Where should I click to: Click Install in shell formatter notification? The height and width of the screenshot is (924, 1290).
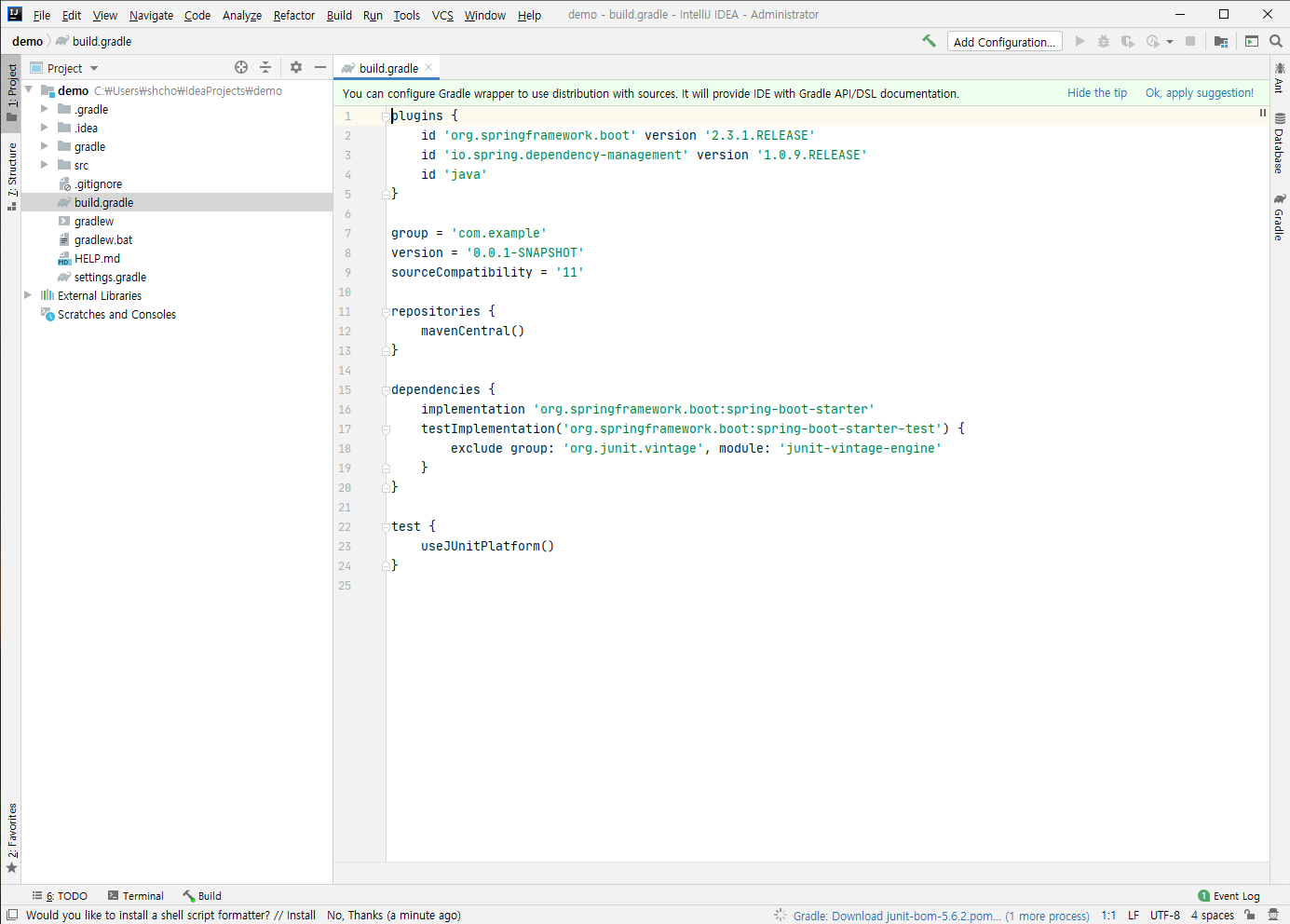pyautogui.click(x=301, y=916)
